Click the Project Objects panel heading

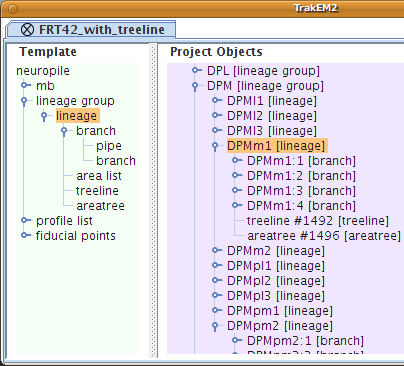pyautogui.click(x=216, y=52)
